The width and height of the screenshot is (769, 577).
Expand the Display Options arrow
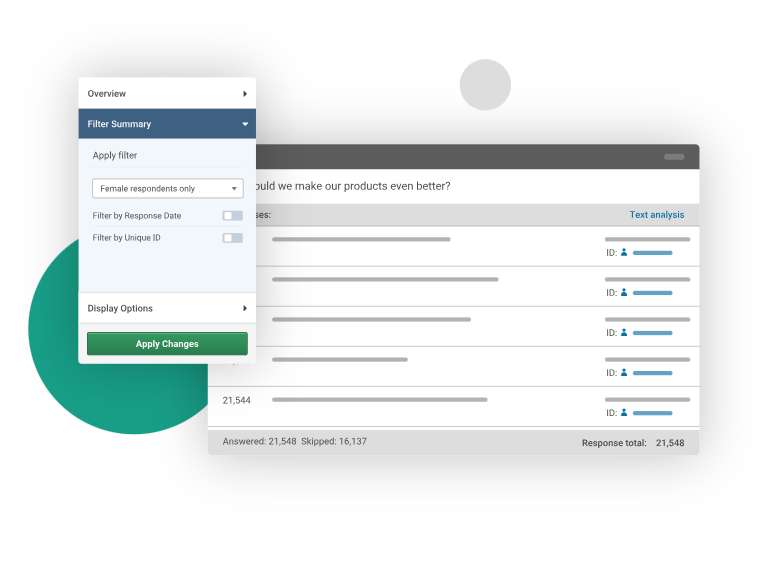tap(245, 309)
